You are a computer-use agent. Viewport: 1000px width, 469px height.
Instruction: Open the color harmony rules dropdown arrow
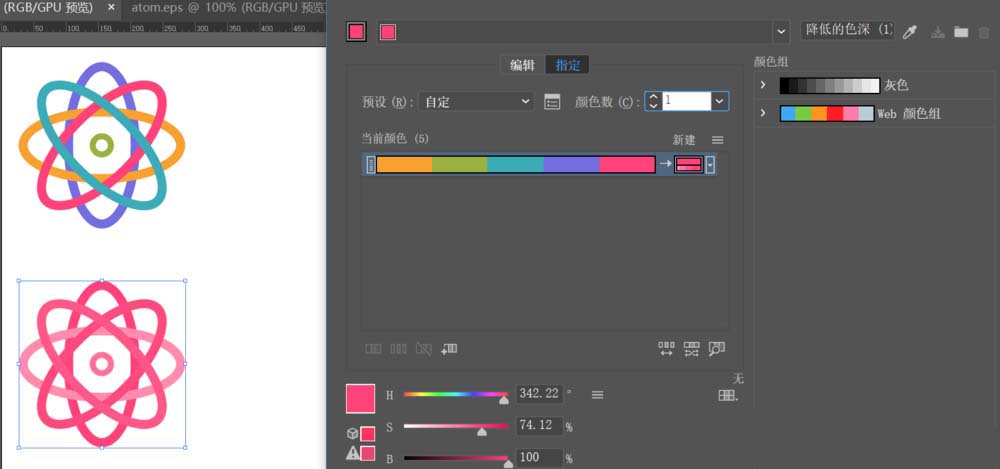tap(781, 32)
